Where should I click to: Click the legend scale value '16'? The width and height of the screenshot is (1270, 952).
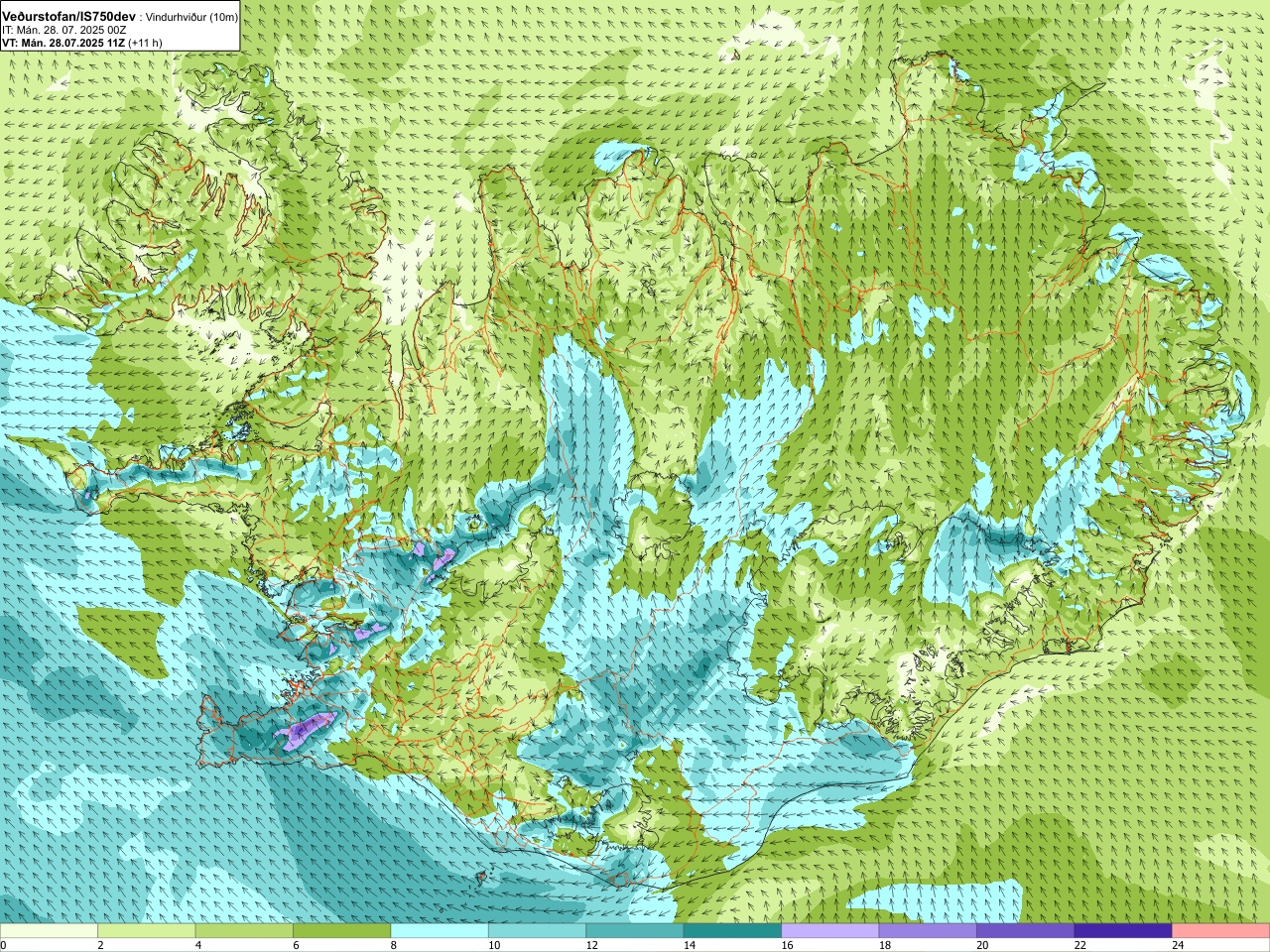(787, 945)
